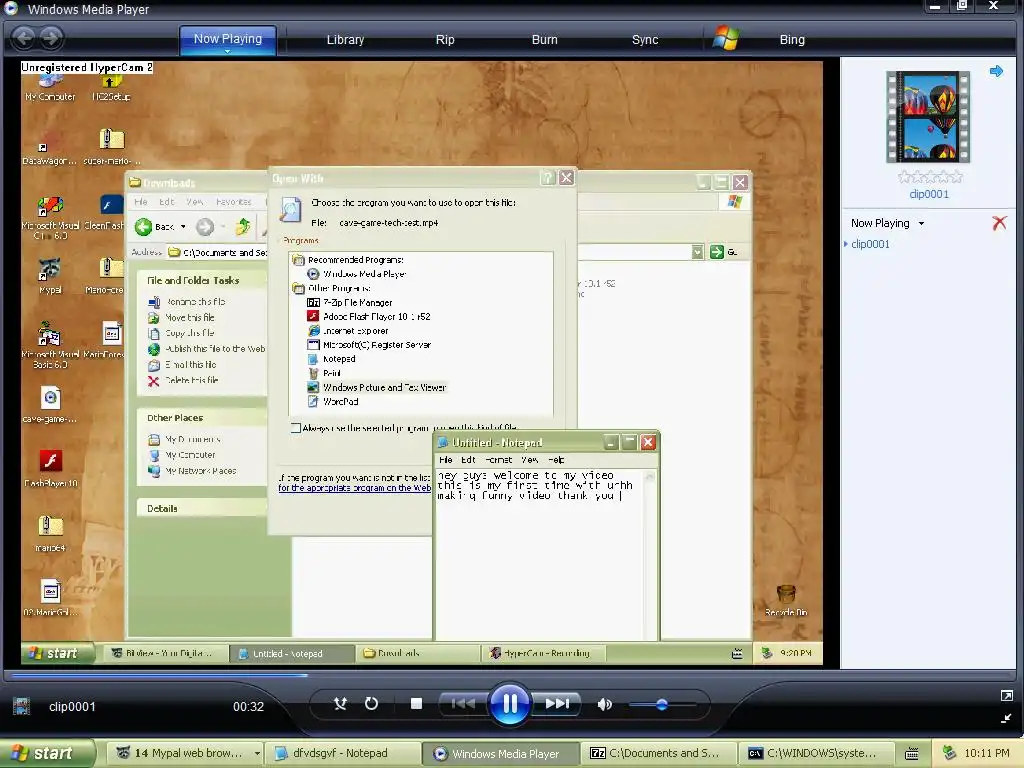Open the Library tab
Image resolution: width=1024 pixels, height=768 pixels.
click(x=345, y=40)
